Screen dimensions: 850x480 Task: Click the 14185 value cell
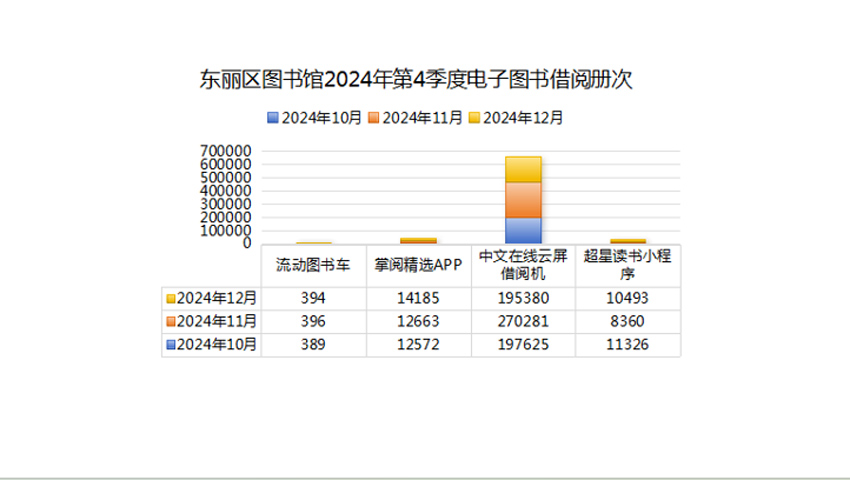click(x=418, y=298)
